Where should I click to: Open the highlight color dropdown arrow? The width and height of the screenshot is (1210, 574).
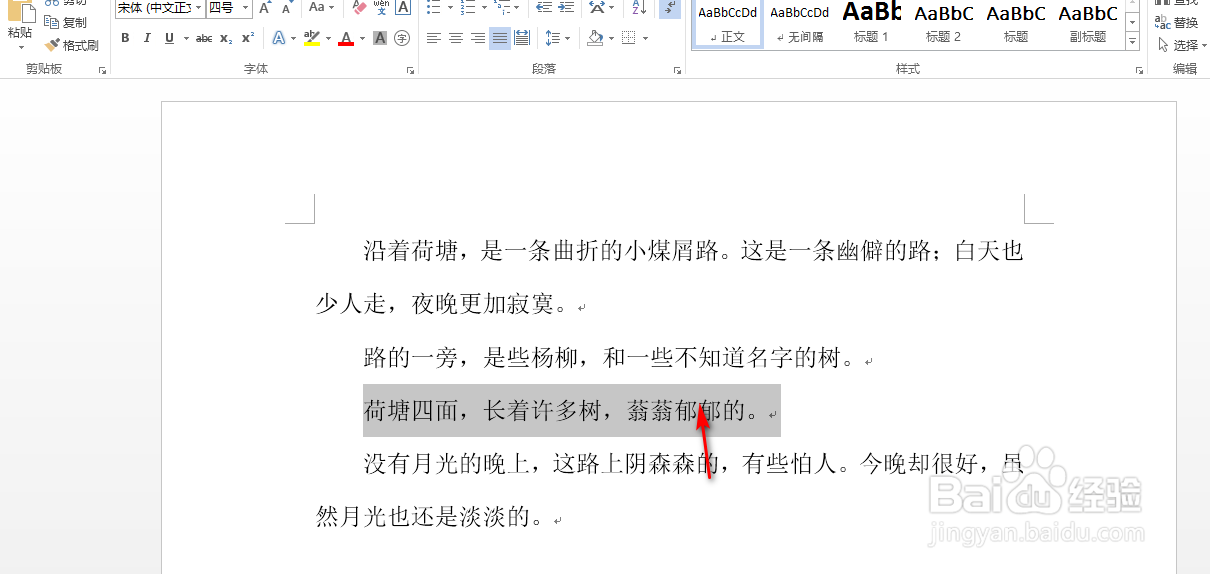point(328,38)
